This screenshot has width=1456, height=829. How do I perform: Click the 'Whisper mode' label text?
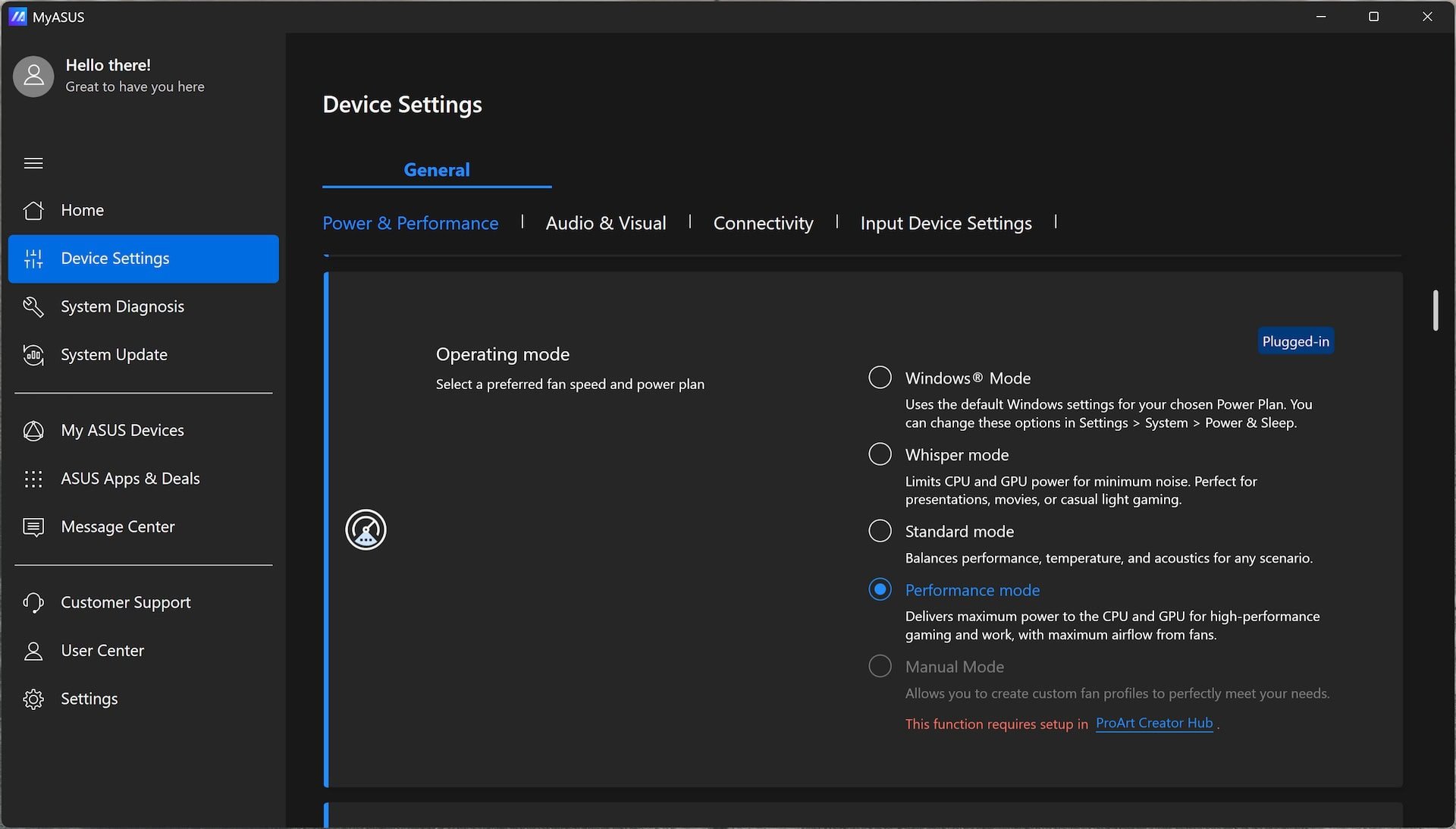(957, 455)
